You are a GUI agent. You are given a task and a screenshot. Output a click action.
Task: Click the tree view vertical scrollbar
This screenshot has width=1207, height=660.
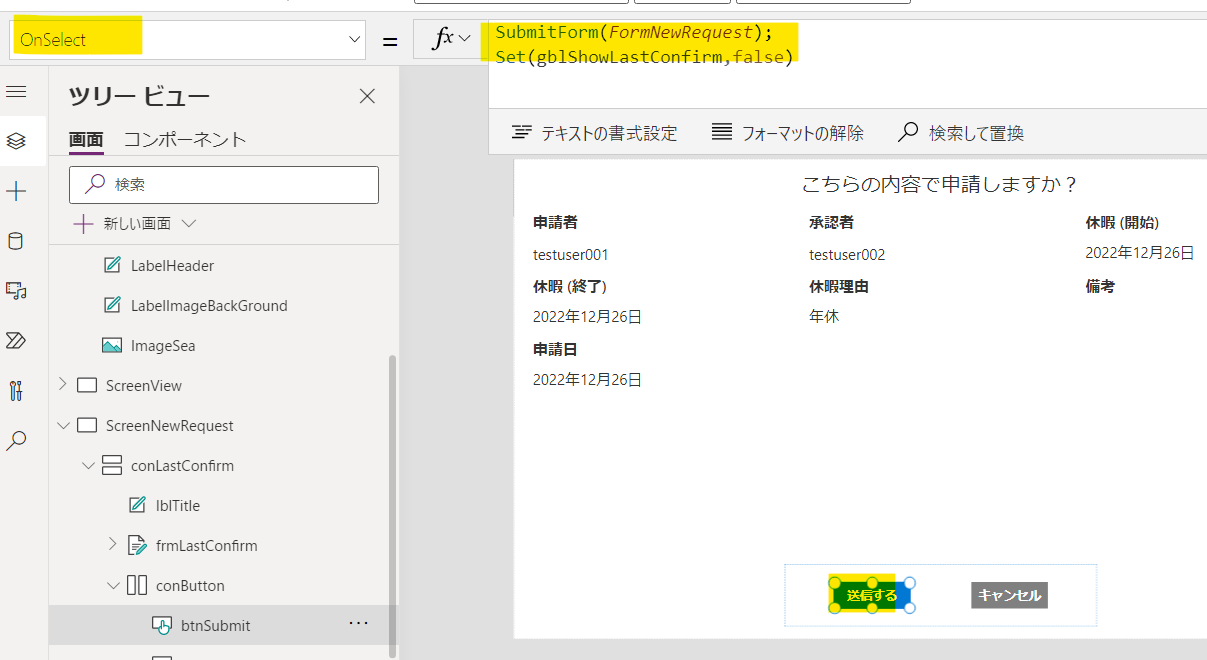393,505
